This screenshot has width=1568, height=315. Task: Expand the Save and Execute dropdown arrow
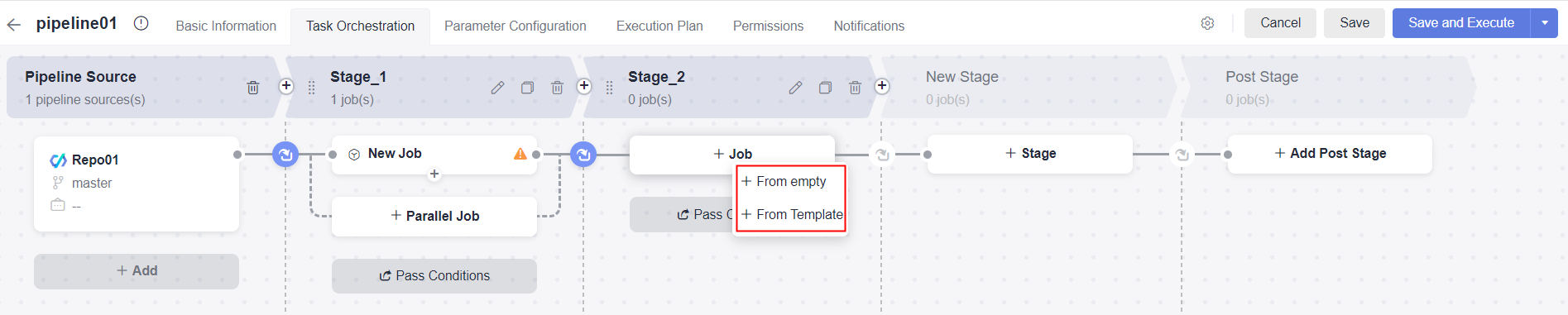[1545, 23]
